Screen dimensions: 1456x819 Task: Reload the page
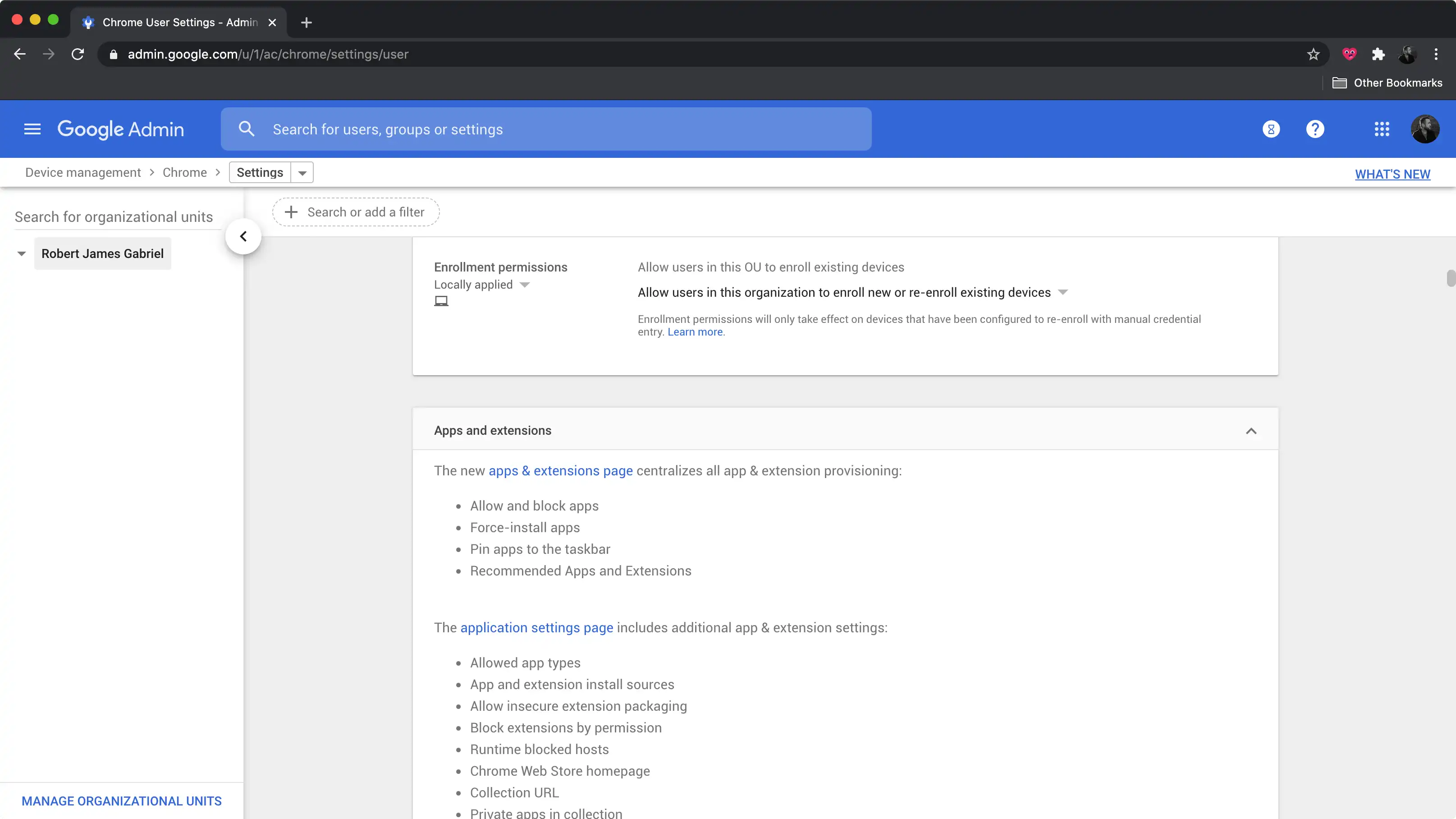78,54
